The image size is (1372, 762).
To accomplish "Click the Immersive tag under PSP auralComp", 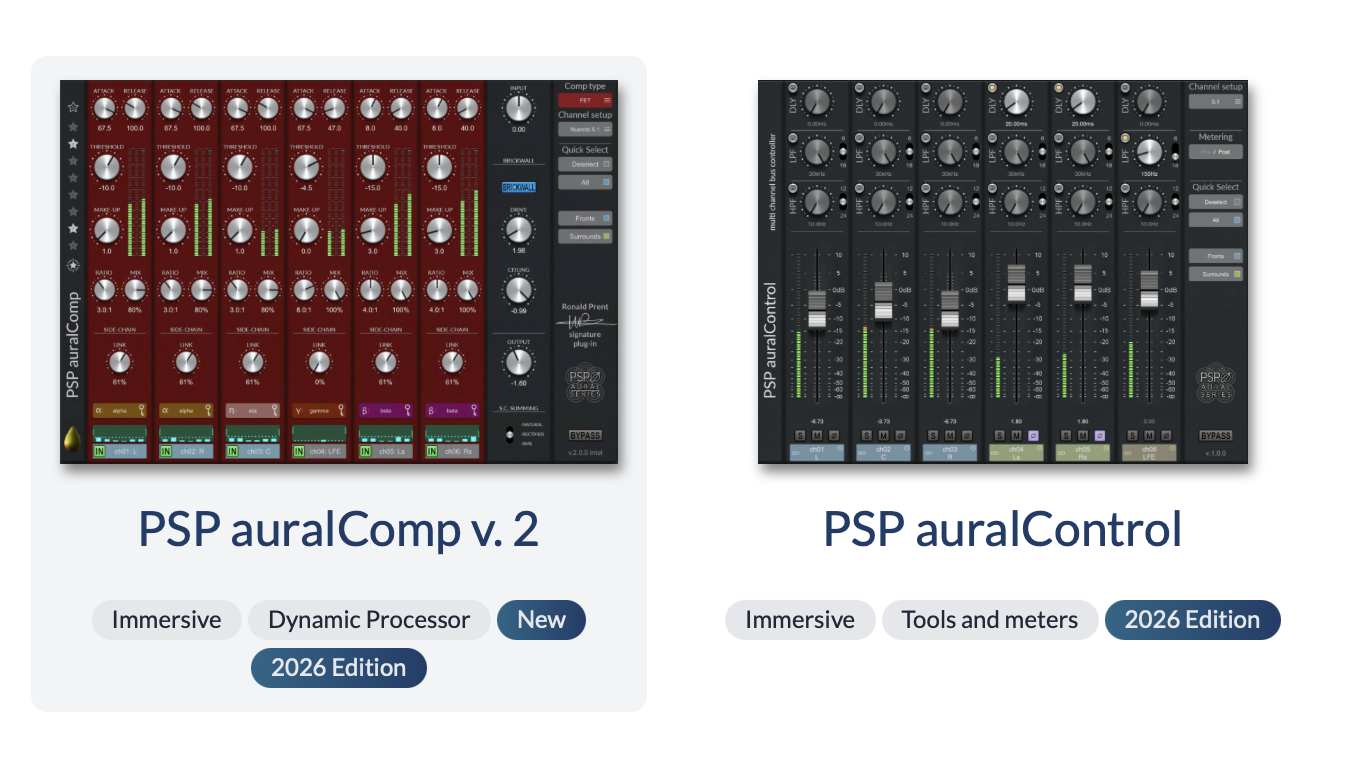I will tap(167, 620).
